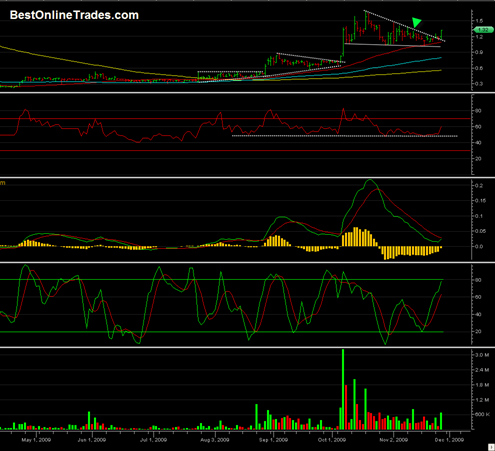Screen dimensions: 495x451
Task: Click the dotted support line in RSI panel
Action: (345, 136)
